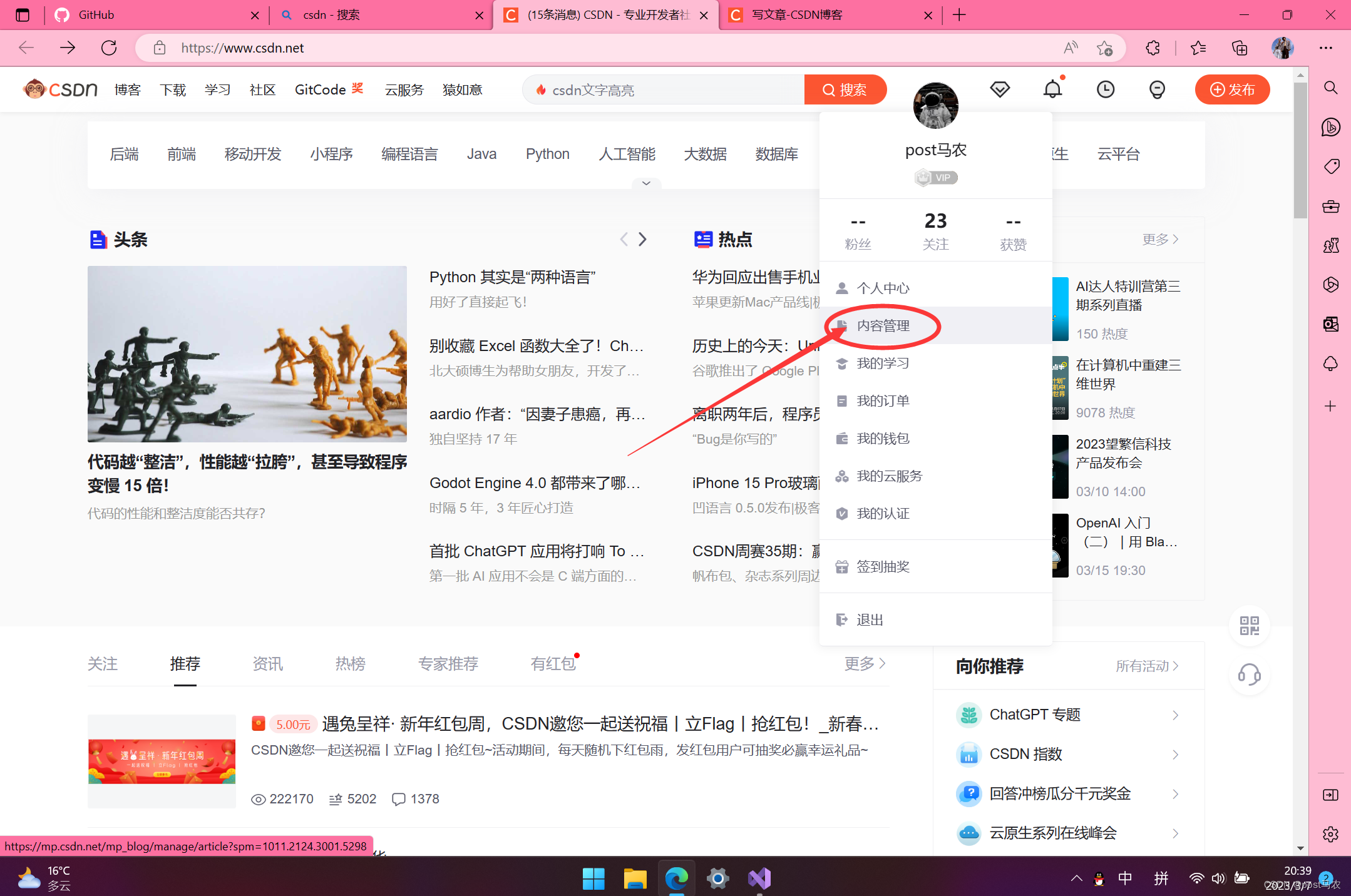Switch to the 有红包 feed tab

click(553, 663)
